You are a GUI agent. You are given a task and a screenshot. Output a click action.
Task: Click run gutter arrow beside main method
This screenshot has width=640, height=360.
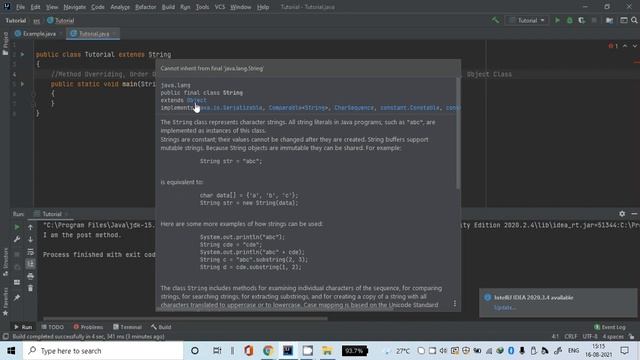click(22, 84)
